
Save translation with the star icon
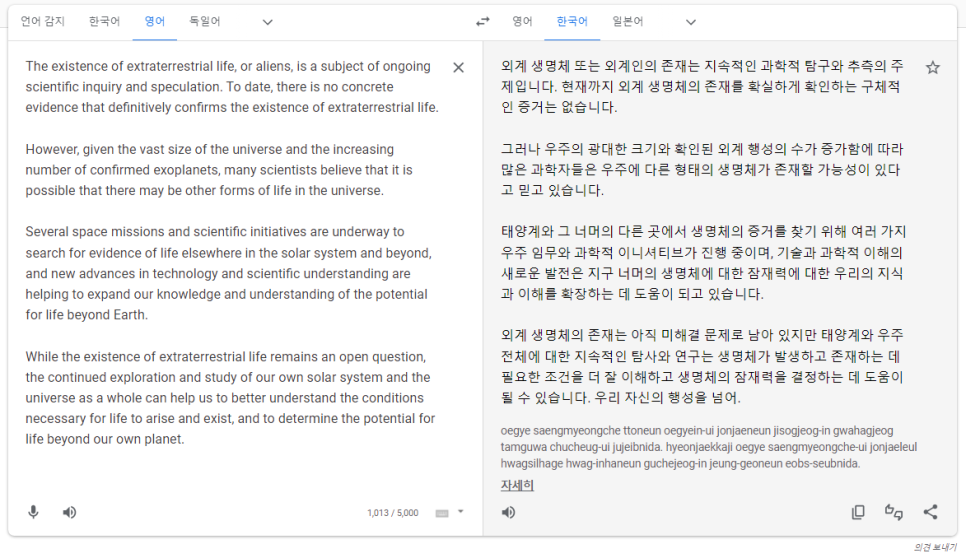click(933, 67)
